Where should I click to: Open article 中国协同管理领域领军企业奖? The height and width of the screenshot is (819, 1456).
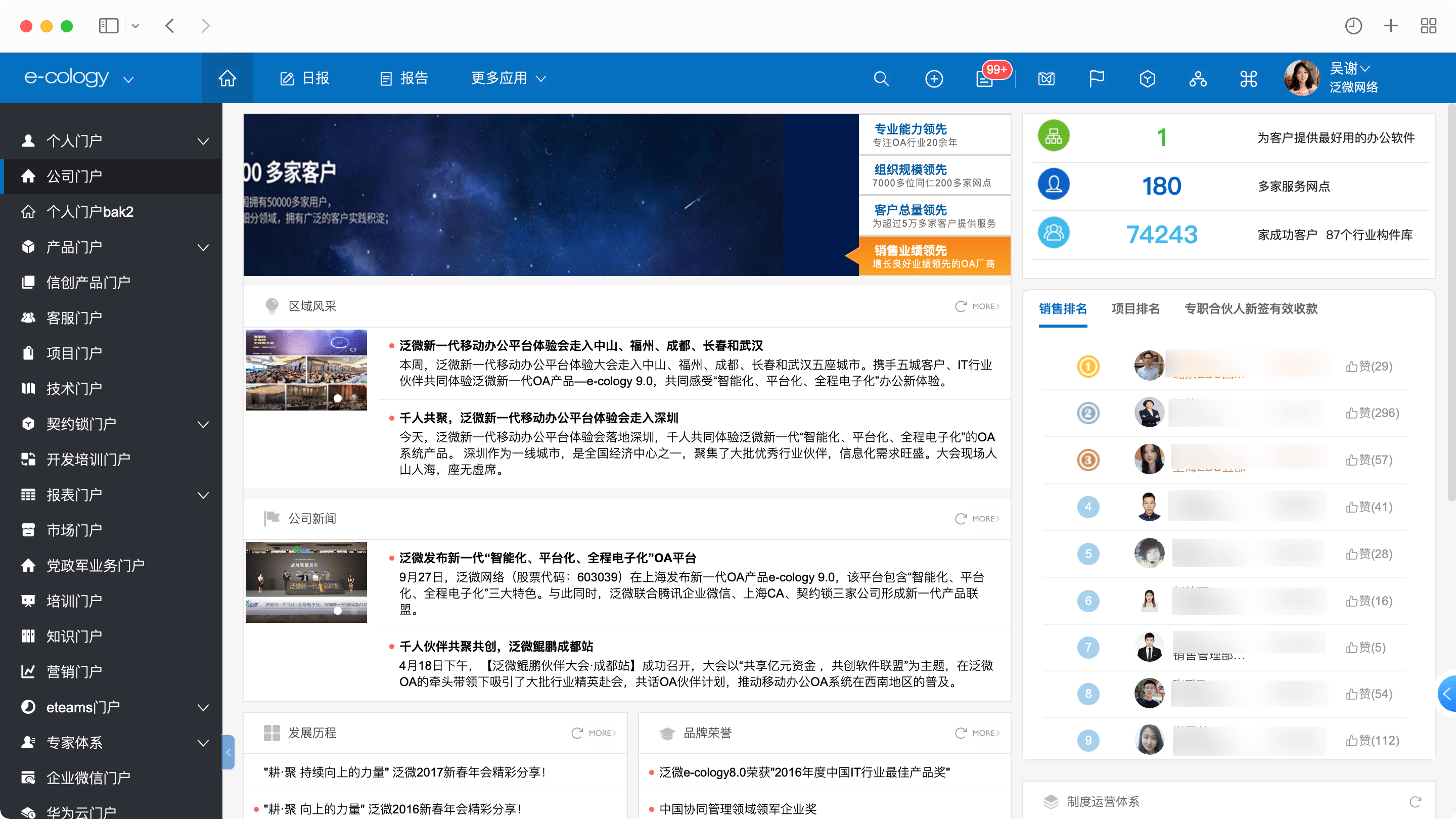[738, 809]
